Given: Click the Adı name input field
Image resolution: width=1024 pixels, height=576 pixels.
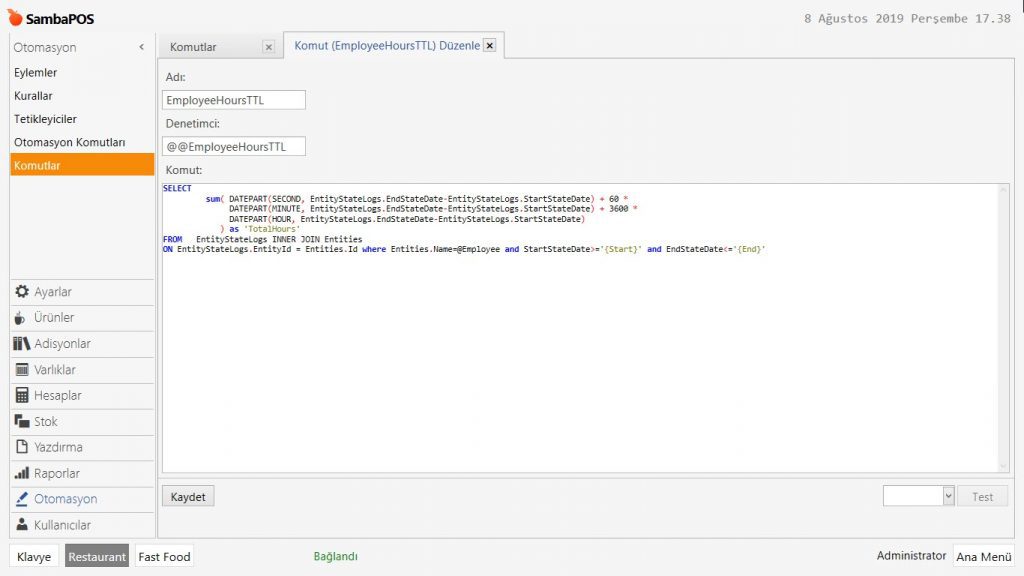Looking at the screenshot, I should tap(233, 100).
